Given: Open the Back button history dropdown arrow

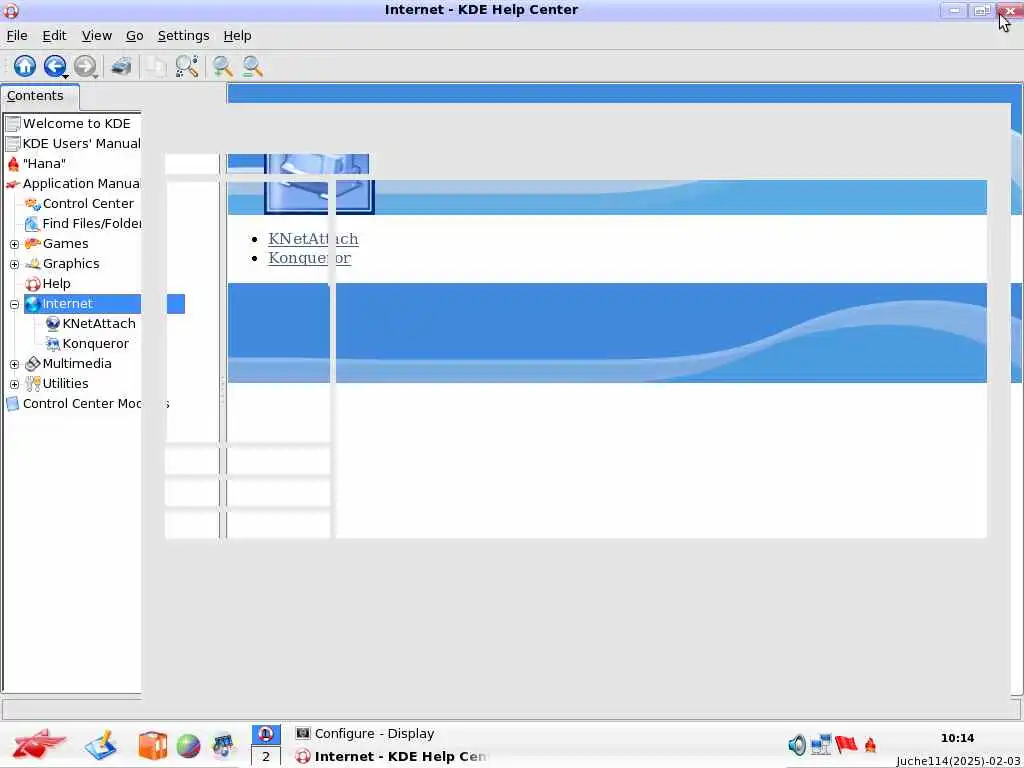Looking at the screenshot, I should coord(66,76).
